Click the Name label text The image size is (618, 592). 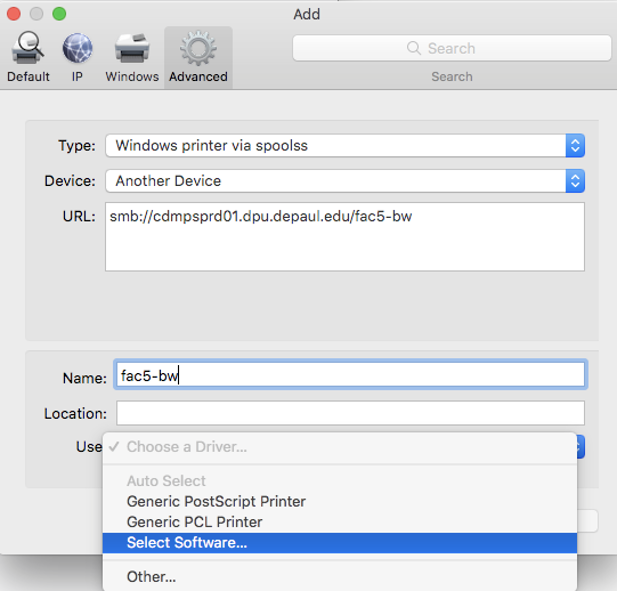(x=85, y=378)
